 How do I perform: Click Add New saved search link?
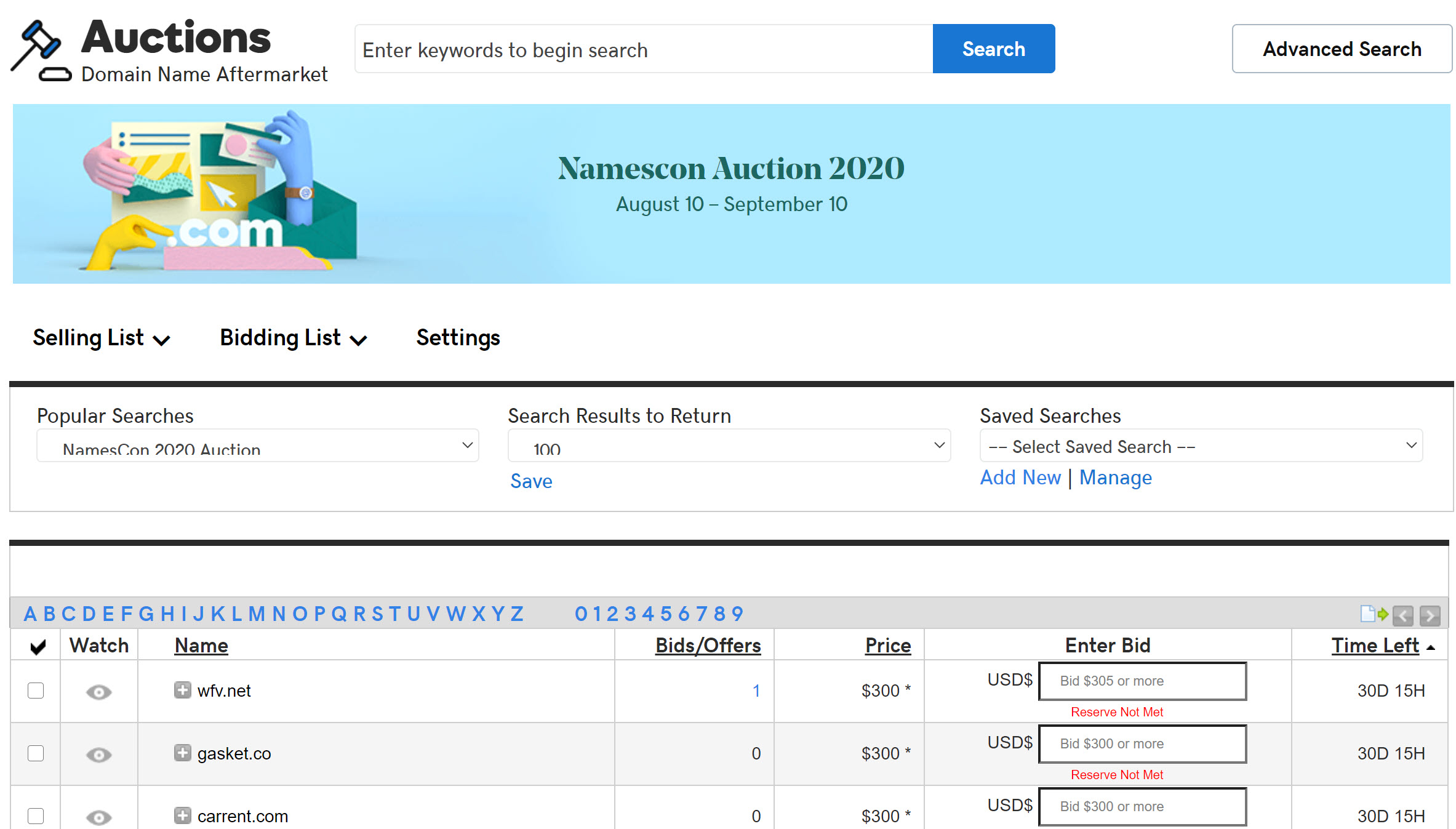tap(1020, 478)
